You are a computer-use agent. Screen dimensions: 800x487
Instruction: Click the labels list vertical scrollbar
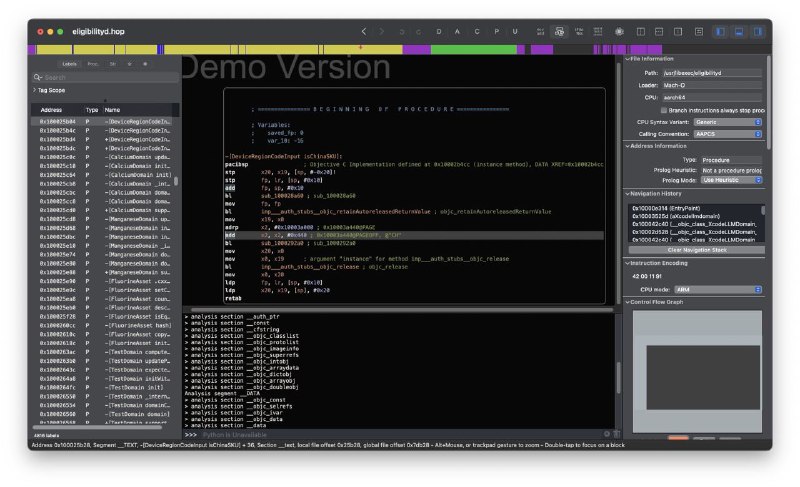(176, 181)
